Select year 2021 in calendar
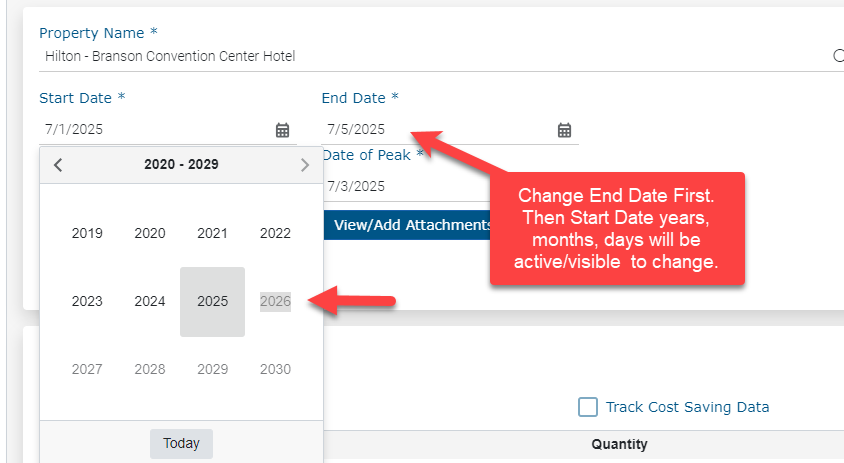Screen dimensions: 844x463 coord(212,233)
